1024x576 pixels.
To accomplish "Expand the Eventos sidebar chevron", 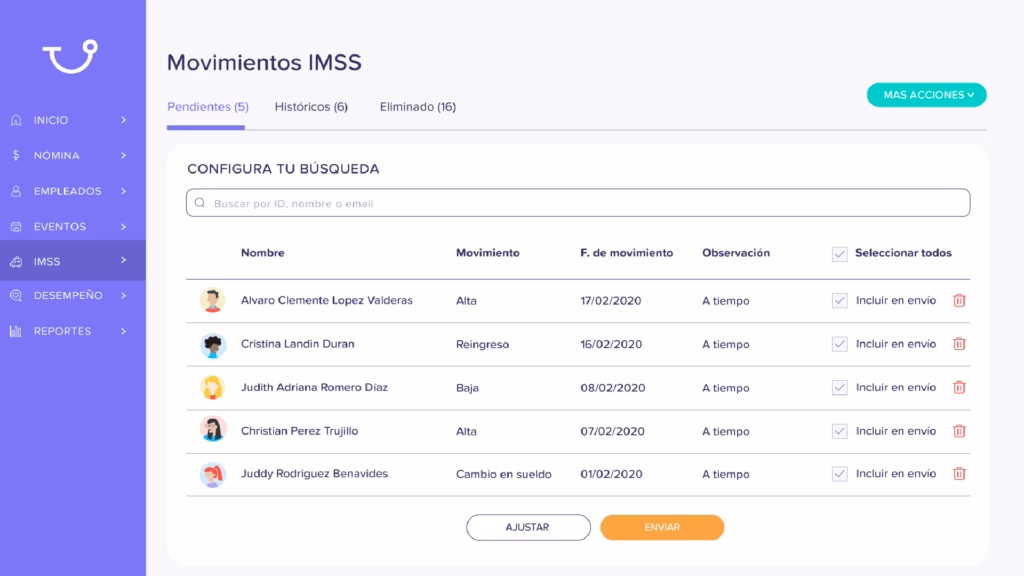I will click(123, 227).
